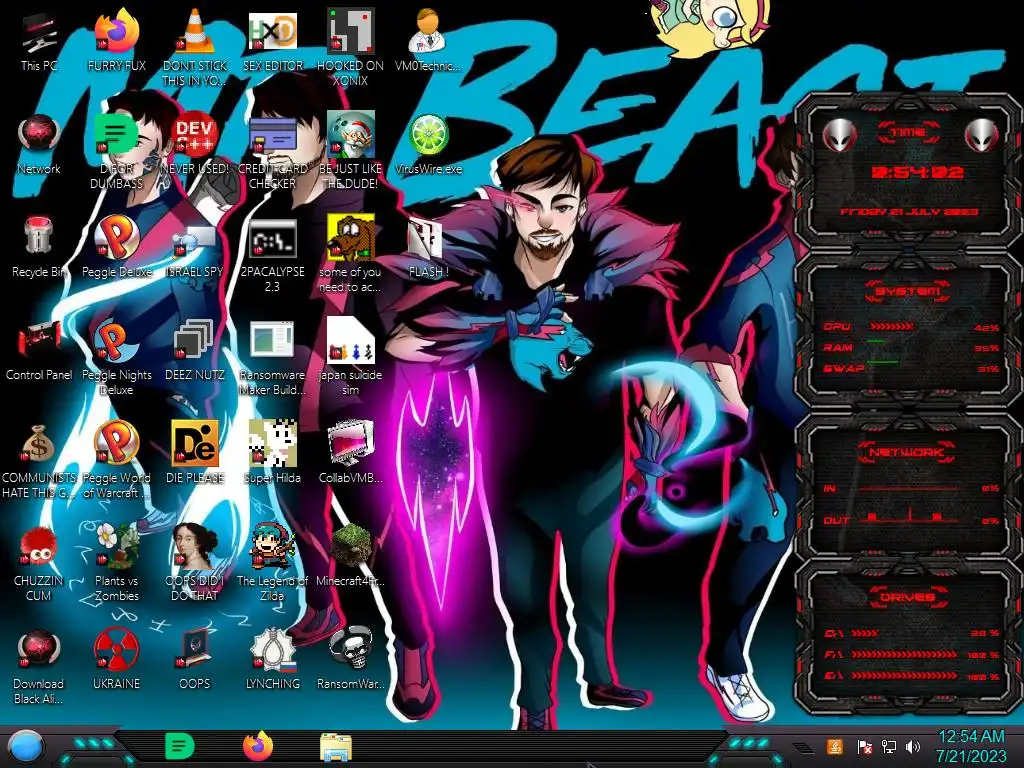Click the left alien head logo on gadget
The width and height of the screenshot is (1024, 768).
pos(839,135)
